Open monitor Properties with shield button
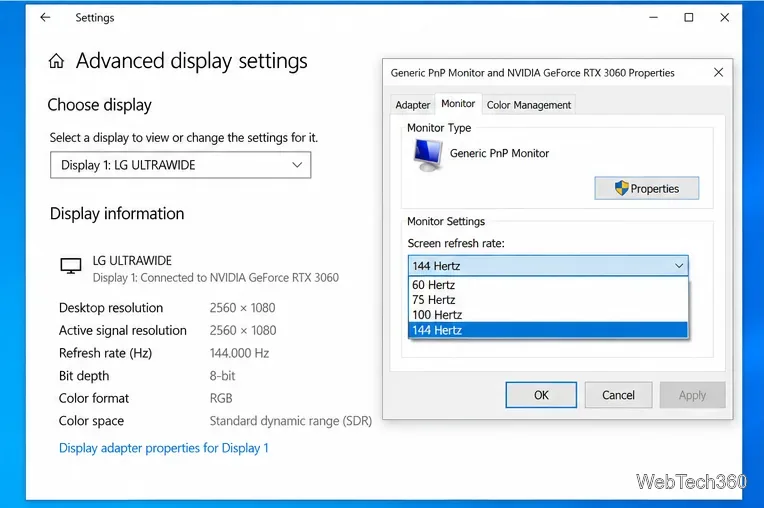The image size is (764, 508). (647, 188)
